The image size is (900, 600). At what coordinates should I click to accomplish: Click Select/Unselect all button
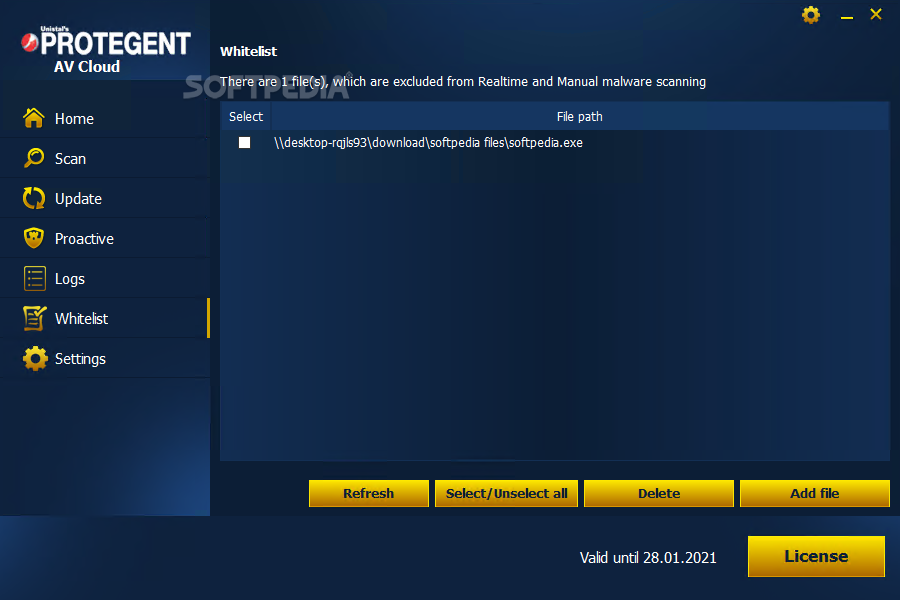point(506,493)
